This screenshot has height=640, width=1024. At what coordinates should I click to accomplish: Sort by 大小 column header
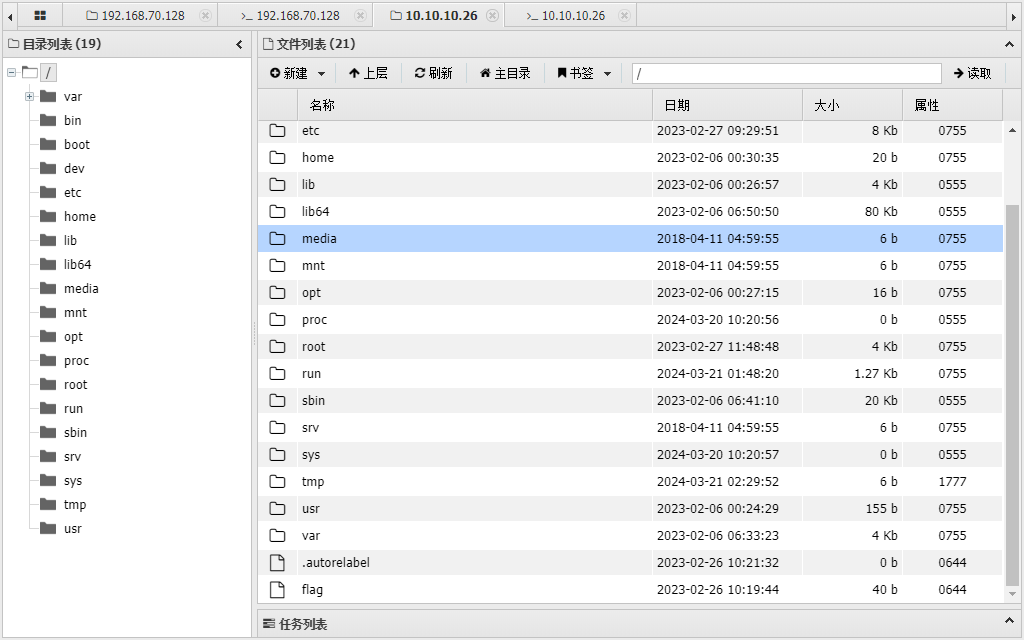coord(852,105)
